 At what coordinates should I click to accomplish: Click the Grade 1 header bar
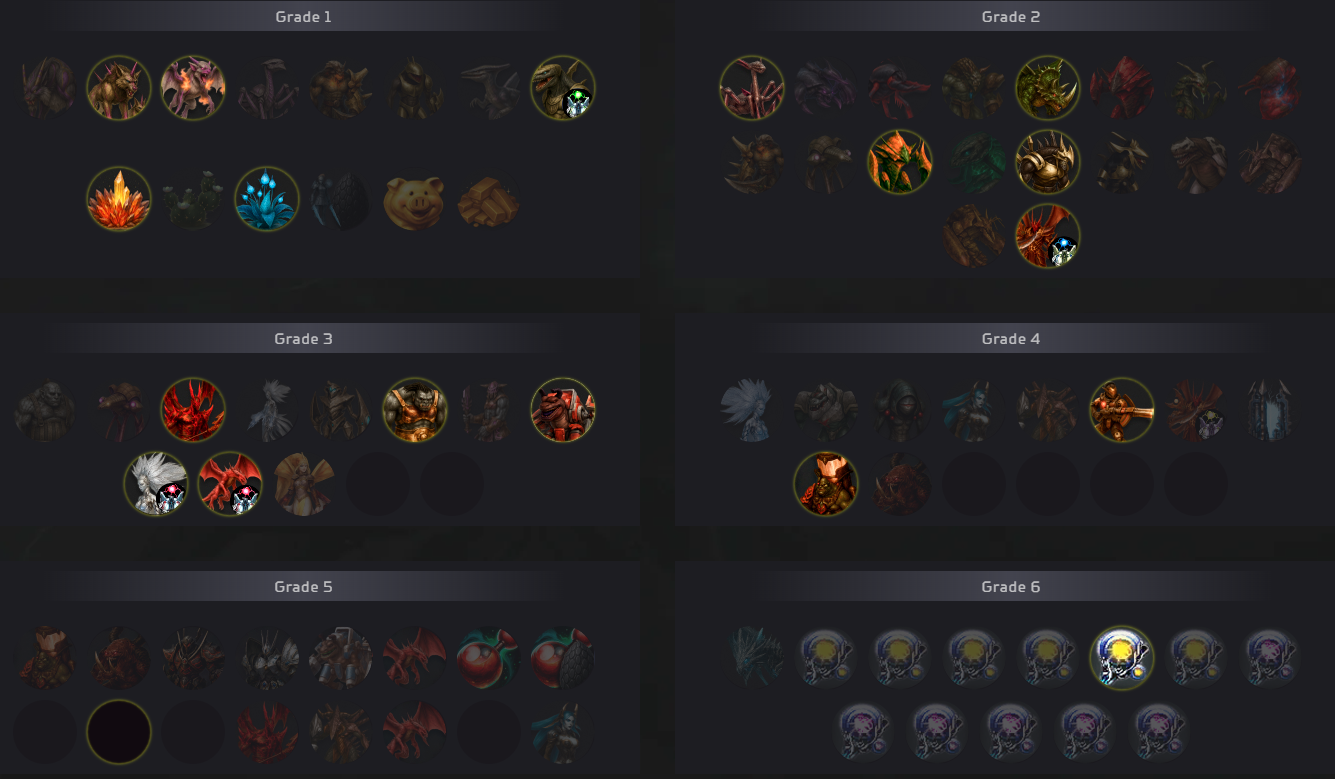coord(303,17)
